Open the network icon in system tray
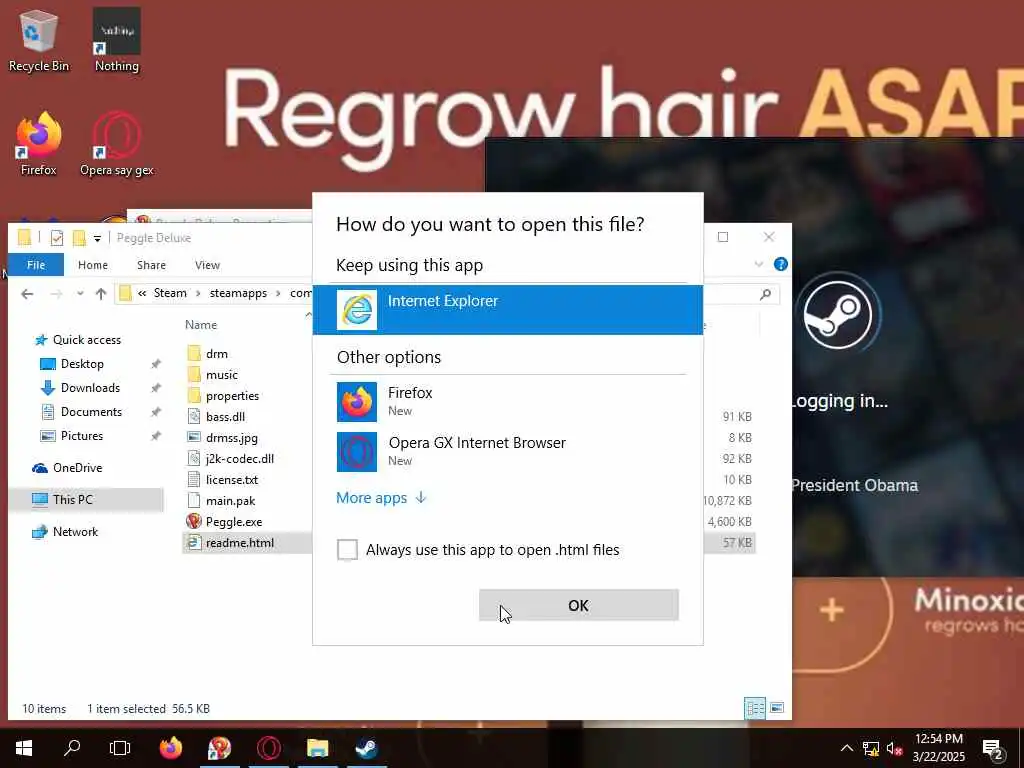This screenshot has height=768, width=1024. click(871, 748)
